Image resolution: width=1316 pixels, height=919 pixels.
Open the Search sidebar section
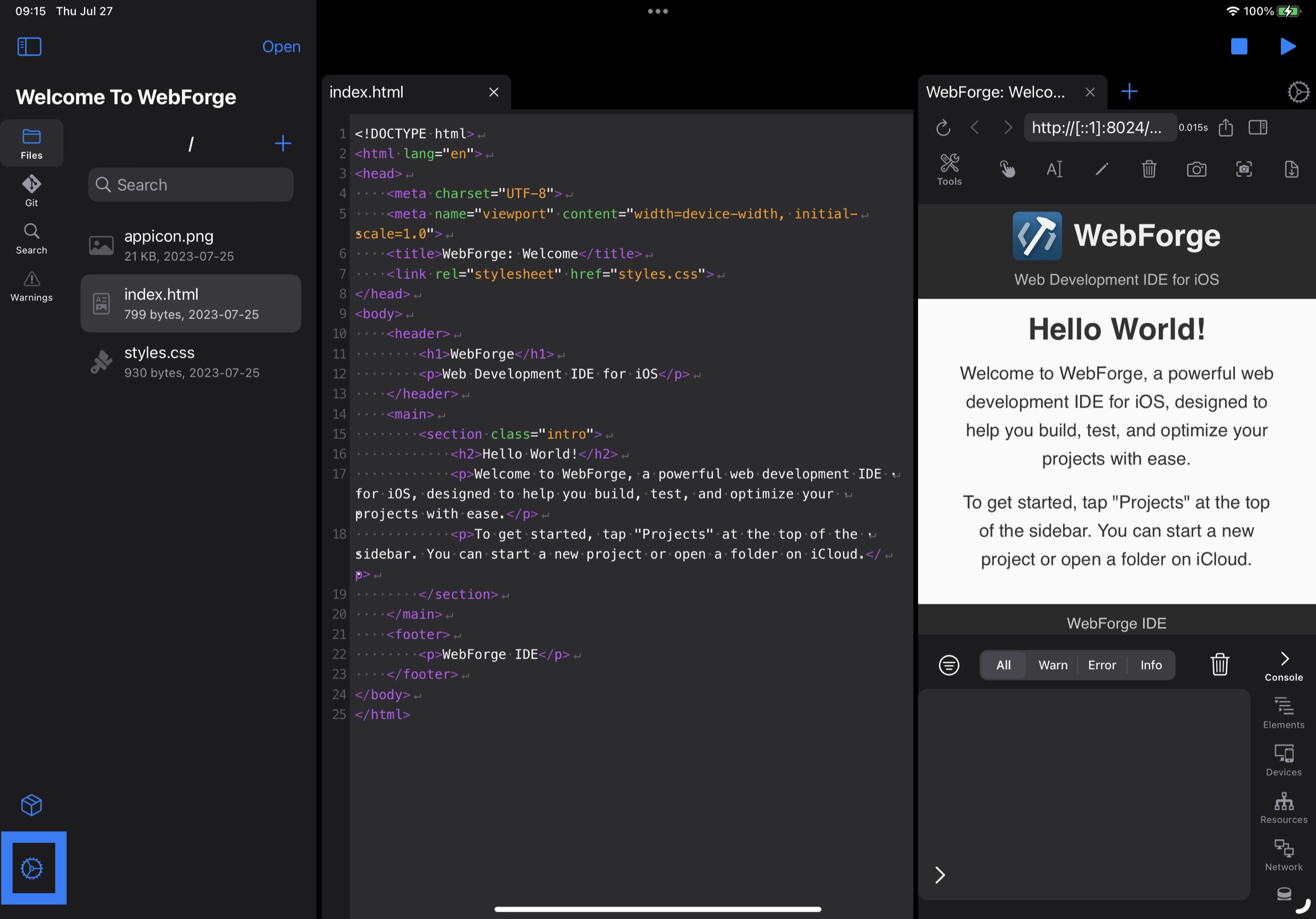pyautogui.click(x=31, y=239)
